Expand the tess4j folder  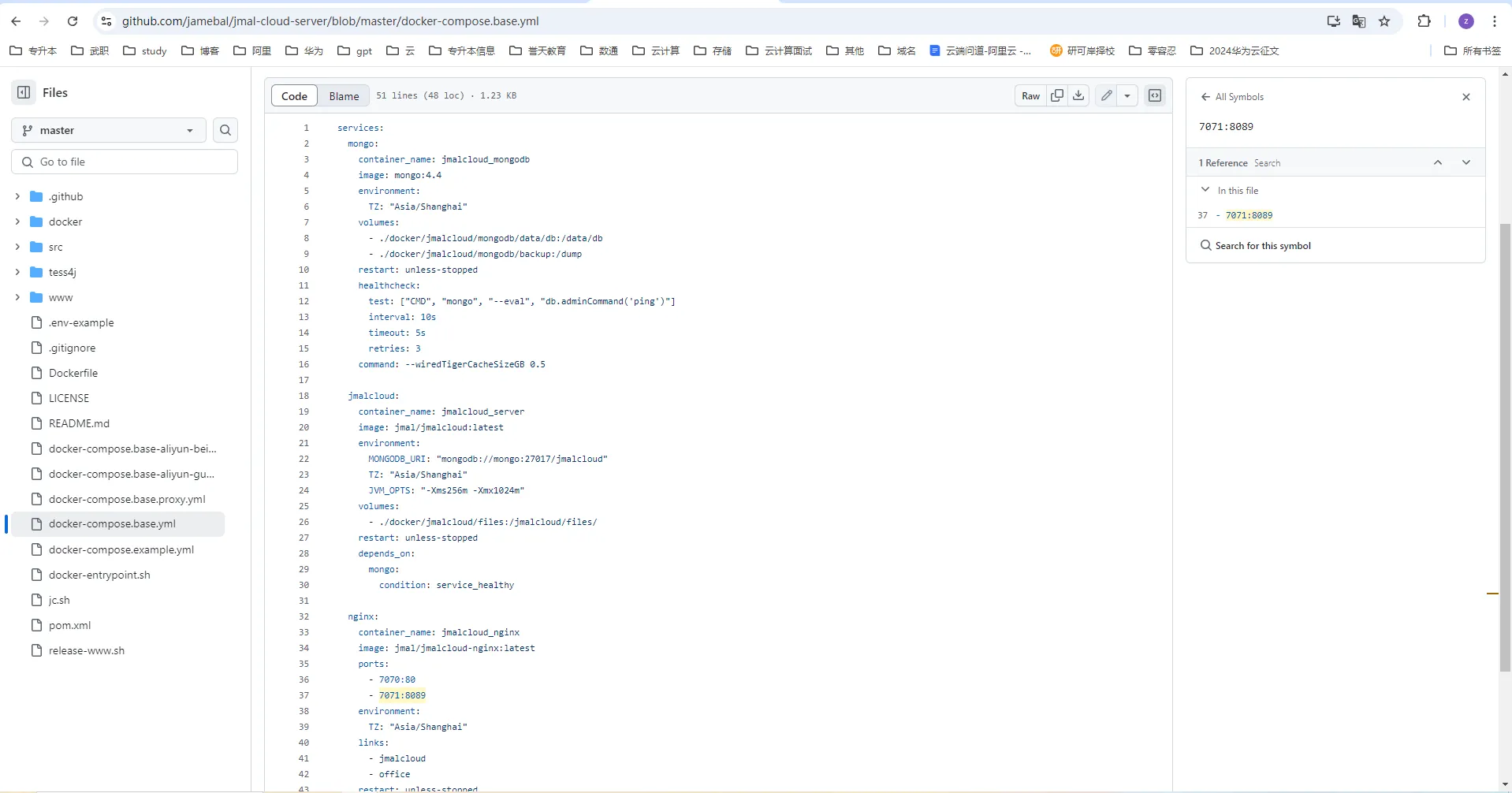[x=17, y=272]
